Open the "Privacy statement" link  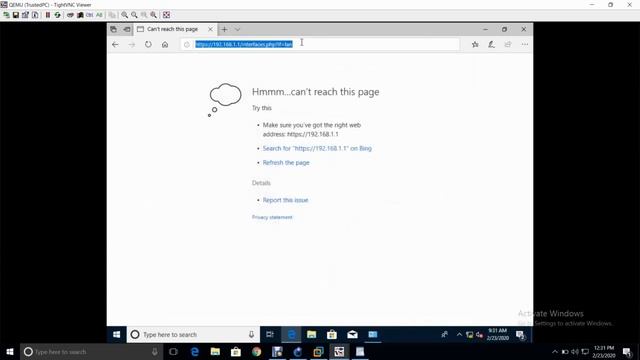pos(272,217)
